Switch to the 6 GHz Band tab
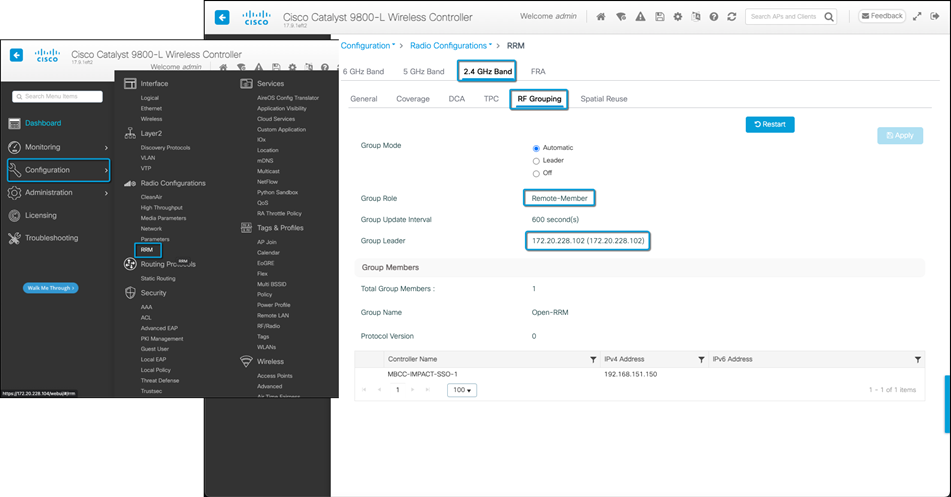 coord(363,72)
